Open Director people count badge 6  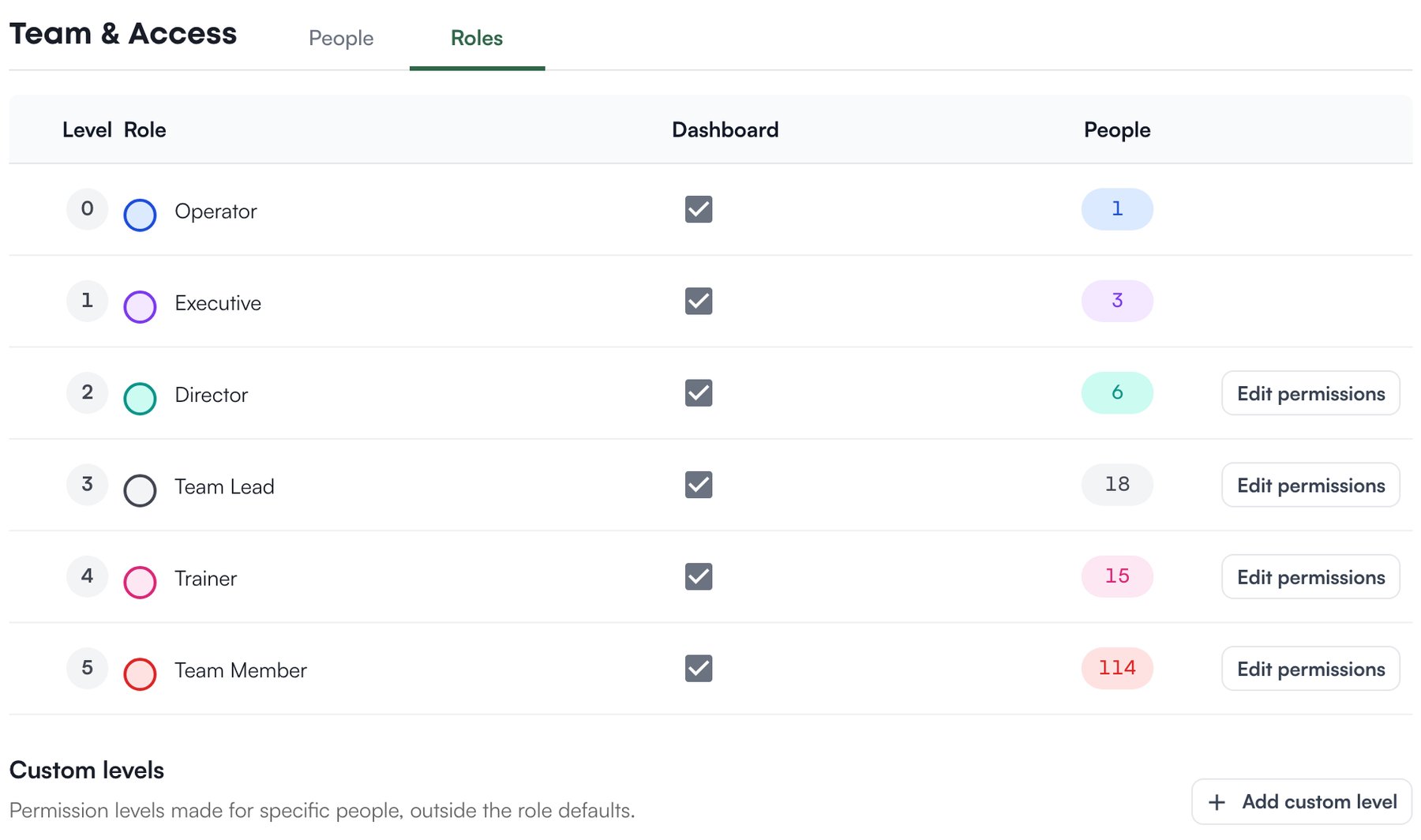click(1117, 392)
